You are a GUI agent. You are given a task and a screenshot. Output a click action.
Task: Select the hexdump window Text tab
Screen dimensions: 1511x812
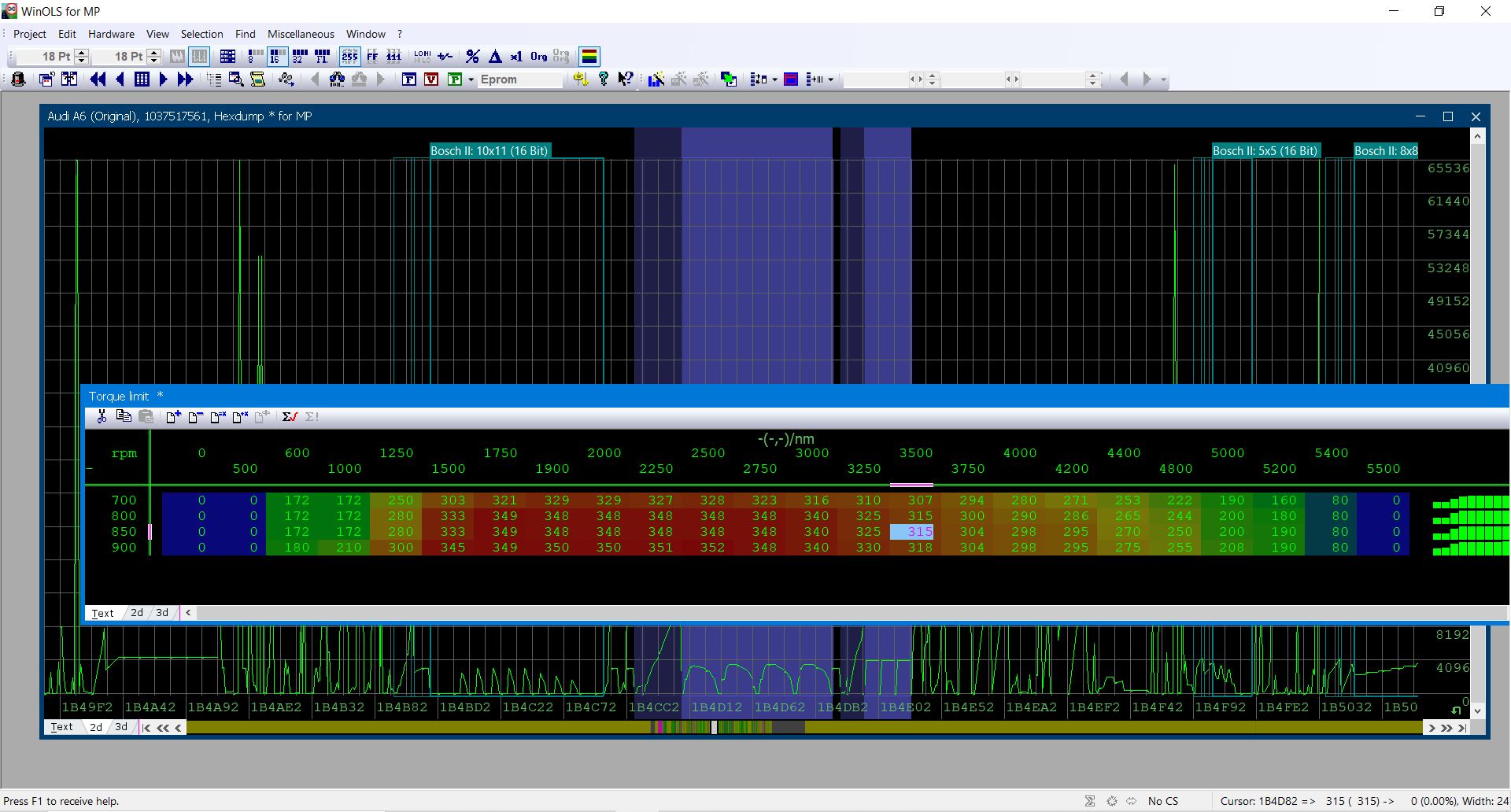(x=62, y=727)
